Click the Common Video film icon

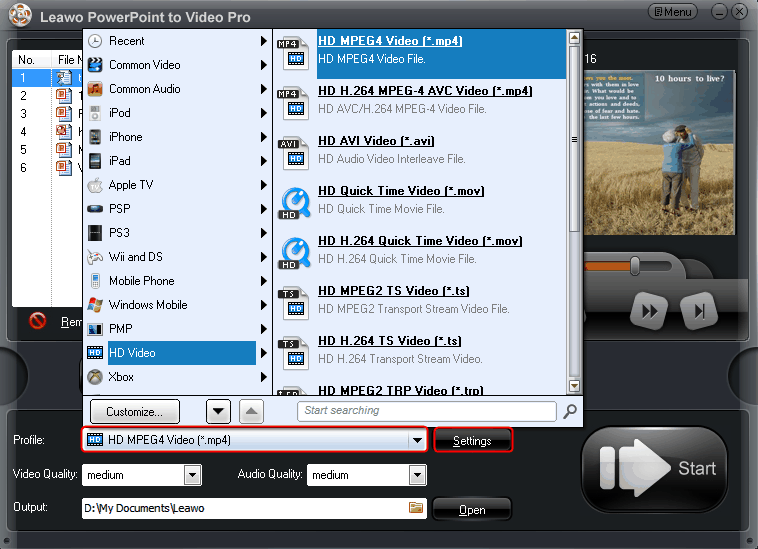(95, 65)
